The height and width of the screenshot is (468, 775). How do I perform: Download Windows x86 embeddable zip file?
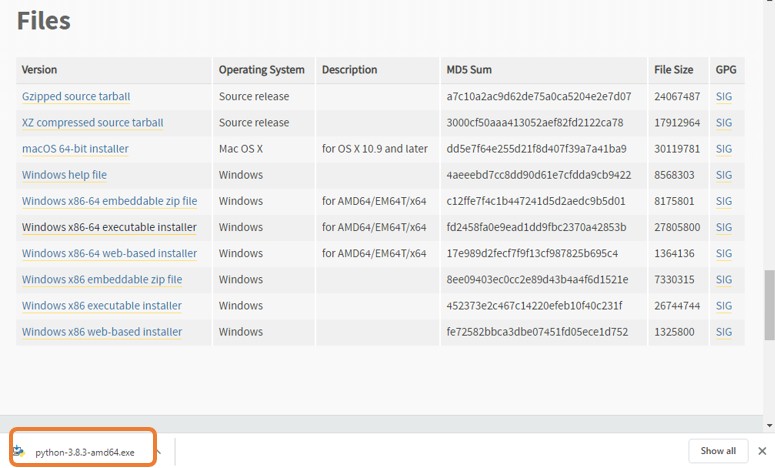pyautogui.click(x=102, y=280)
